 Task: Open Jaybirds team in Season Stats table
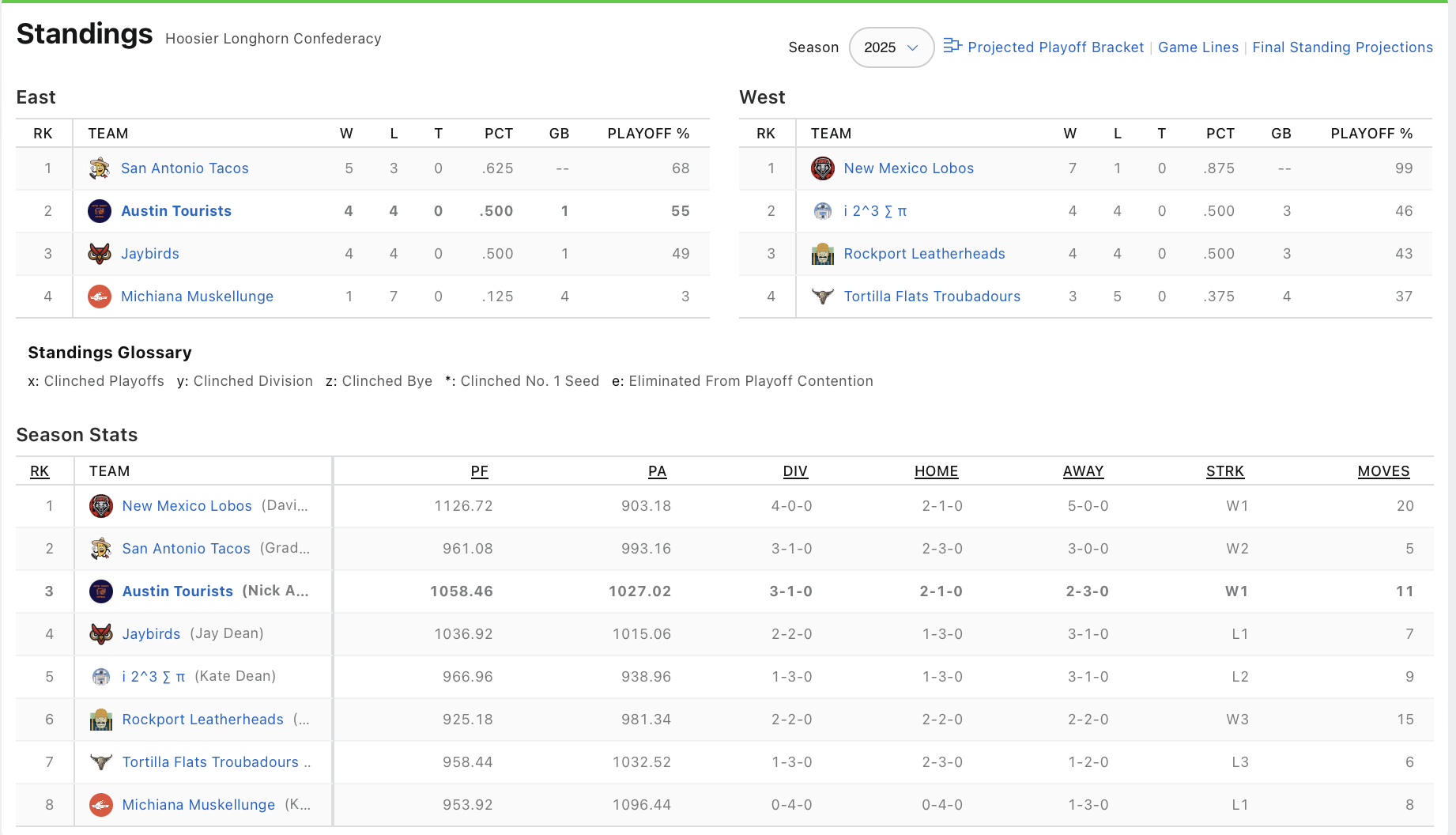coord(151,634)
